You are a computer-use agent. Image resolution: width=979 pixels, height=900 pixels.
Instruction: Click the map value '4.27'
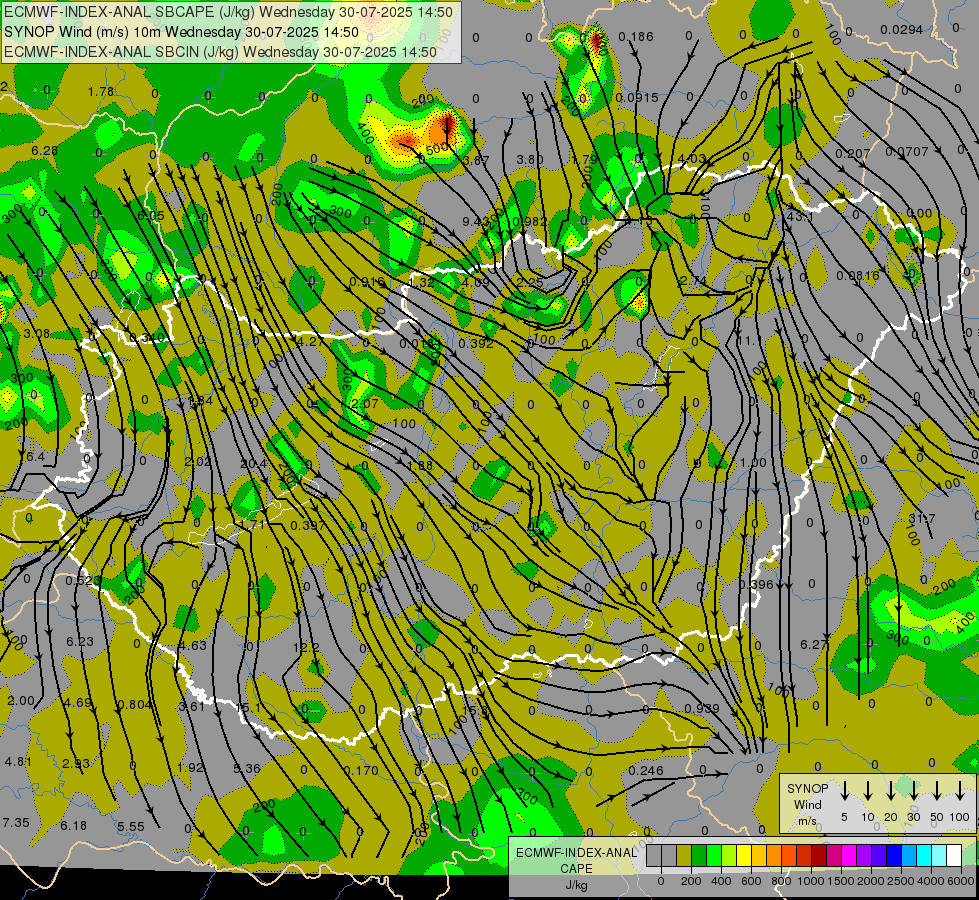[x=310, y=342]
